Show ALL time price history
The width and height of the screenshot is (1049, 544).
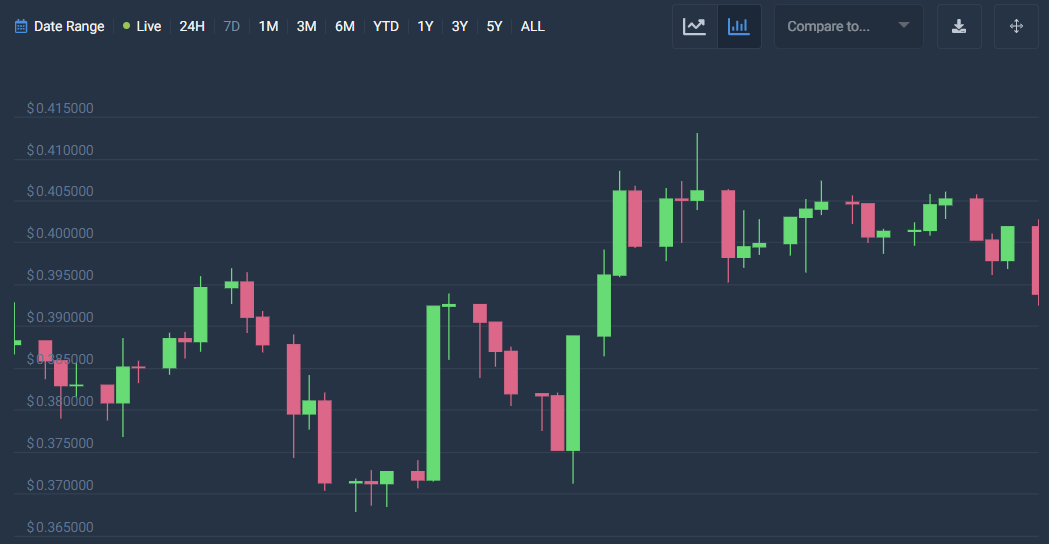click(x=532, y=27)
